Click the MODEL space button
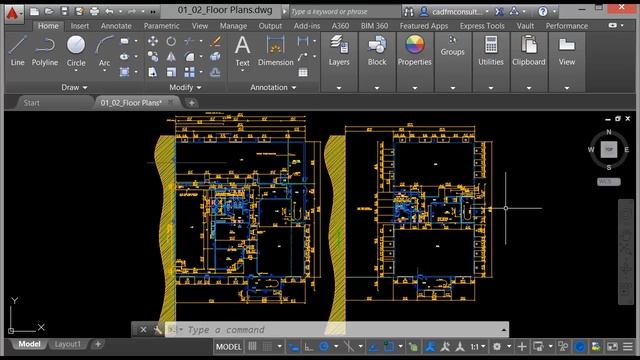 (228, 347)
